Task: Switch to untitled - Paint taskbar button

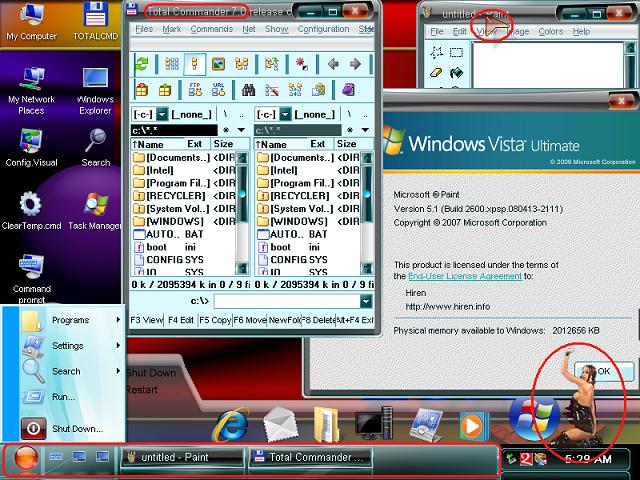Action: (x=183, y=457)
